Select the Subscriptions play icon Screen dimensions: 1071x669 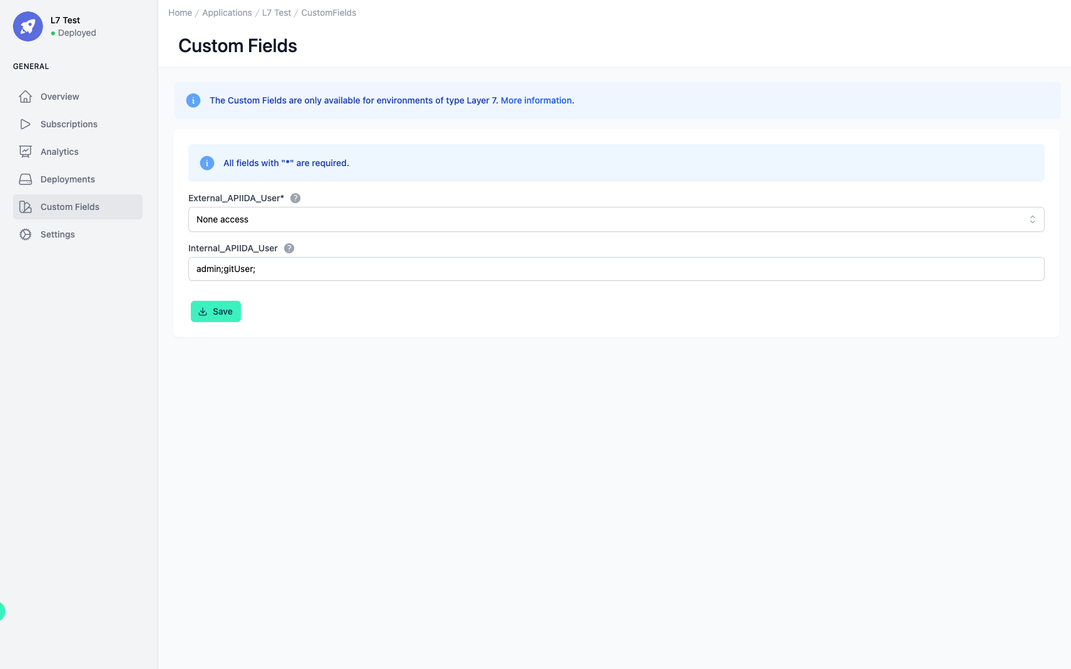[x=25, y=124]
